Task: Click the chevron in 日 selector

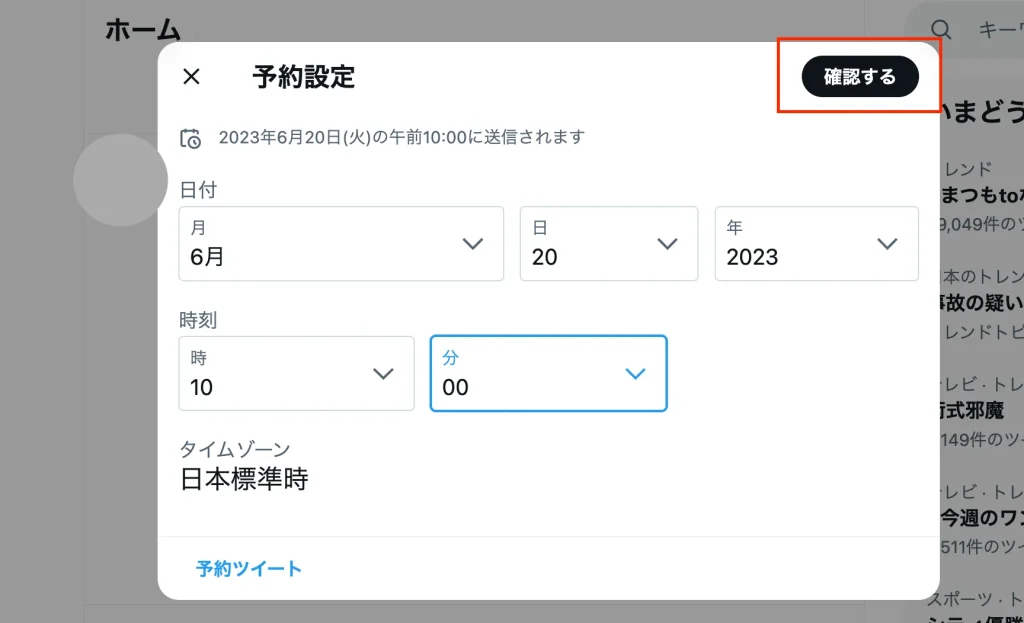Action: 667,244
